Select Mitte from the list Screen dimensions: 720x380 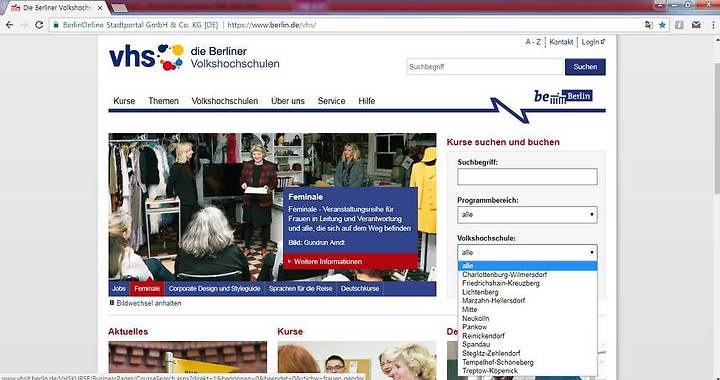[x=527, y=309]
